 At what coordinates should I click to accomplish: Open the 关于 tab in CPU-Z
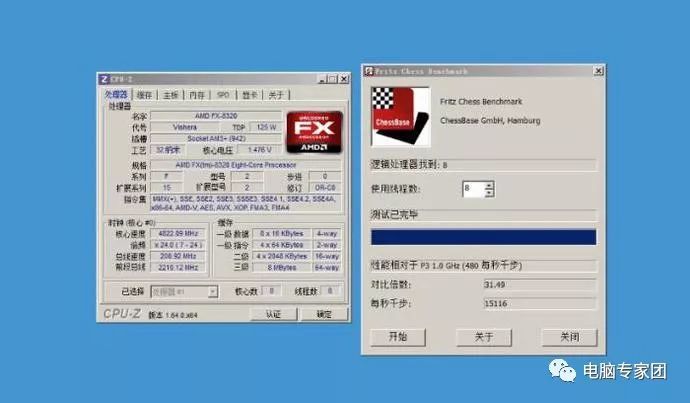276,95
